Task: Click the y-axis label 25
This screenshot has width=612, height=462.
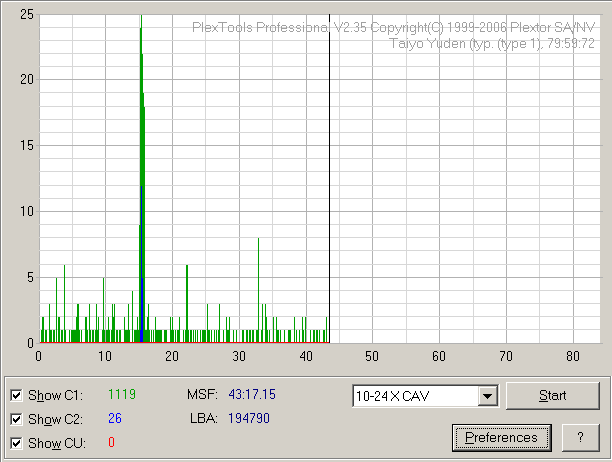Action: click(x=27, y=15)
